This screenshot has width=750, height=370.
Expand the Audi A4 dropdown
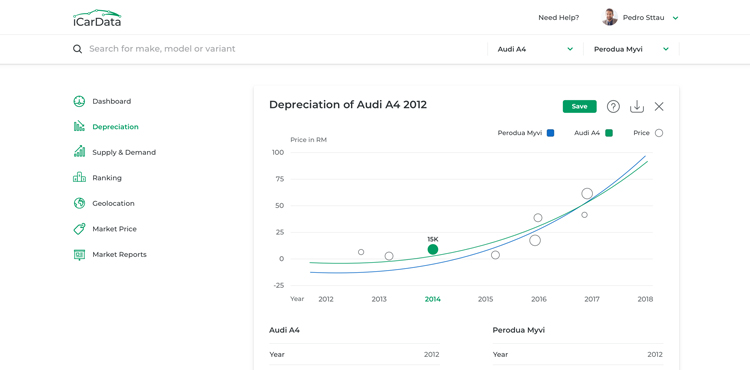570,49
